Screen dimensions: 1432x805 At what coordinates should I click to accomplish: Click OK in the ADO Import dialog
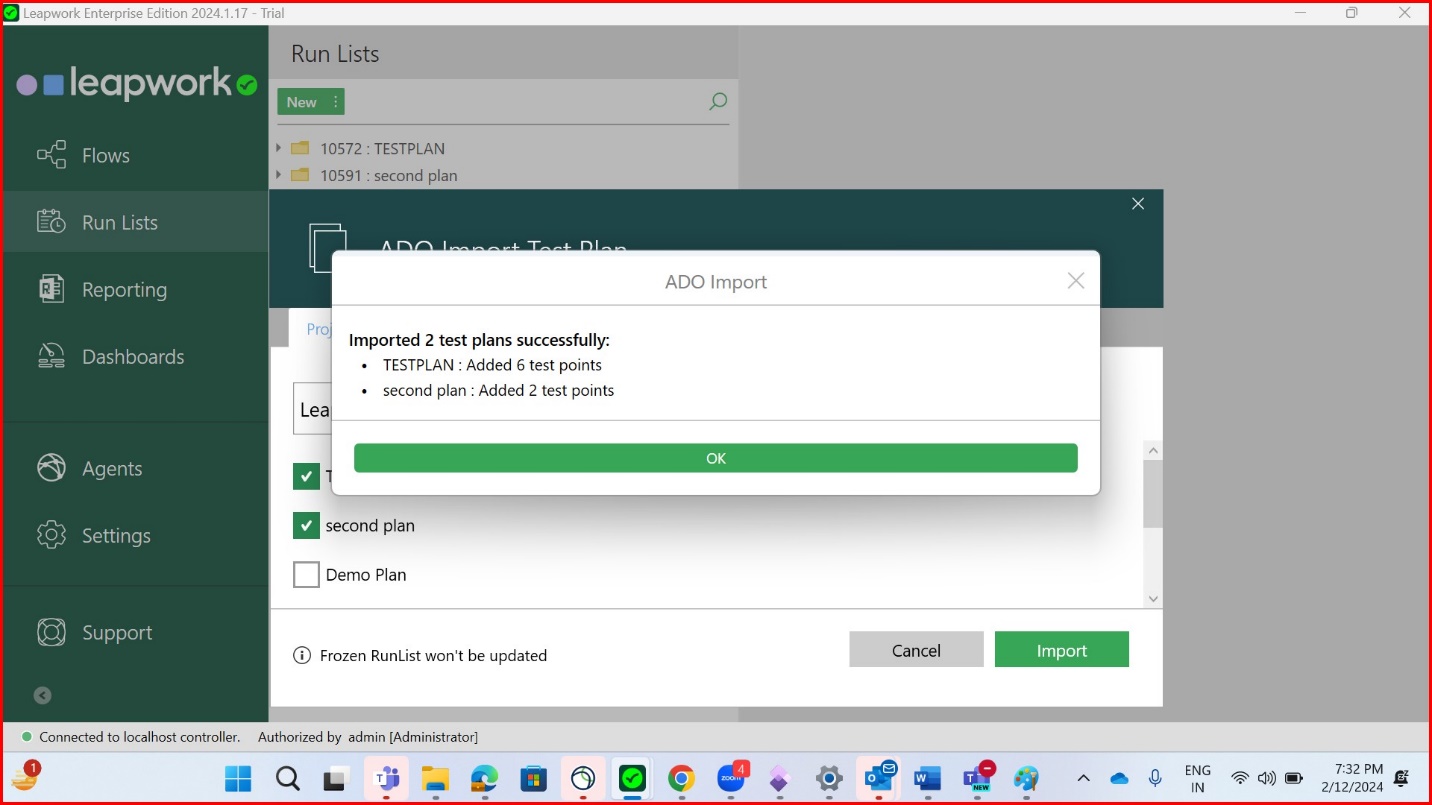[x=716, y=457]
